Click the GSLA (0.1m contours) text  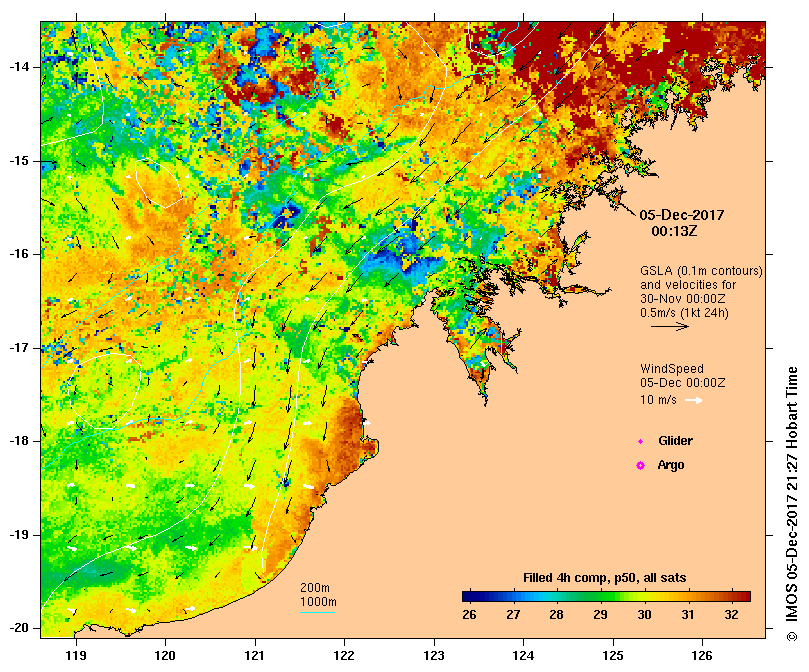point(701,270)
